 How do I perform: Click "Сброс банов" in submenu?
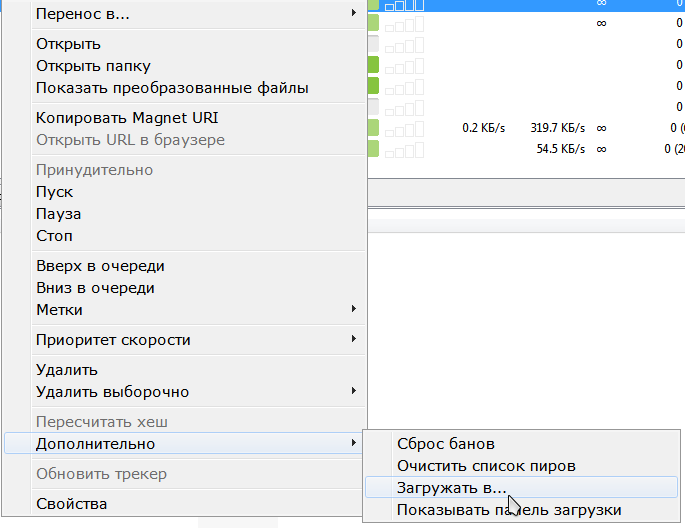(445, 444)
